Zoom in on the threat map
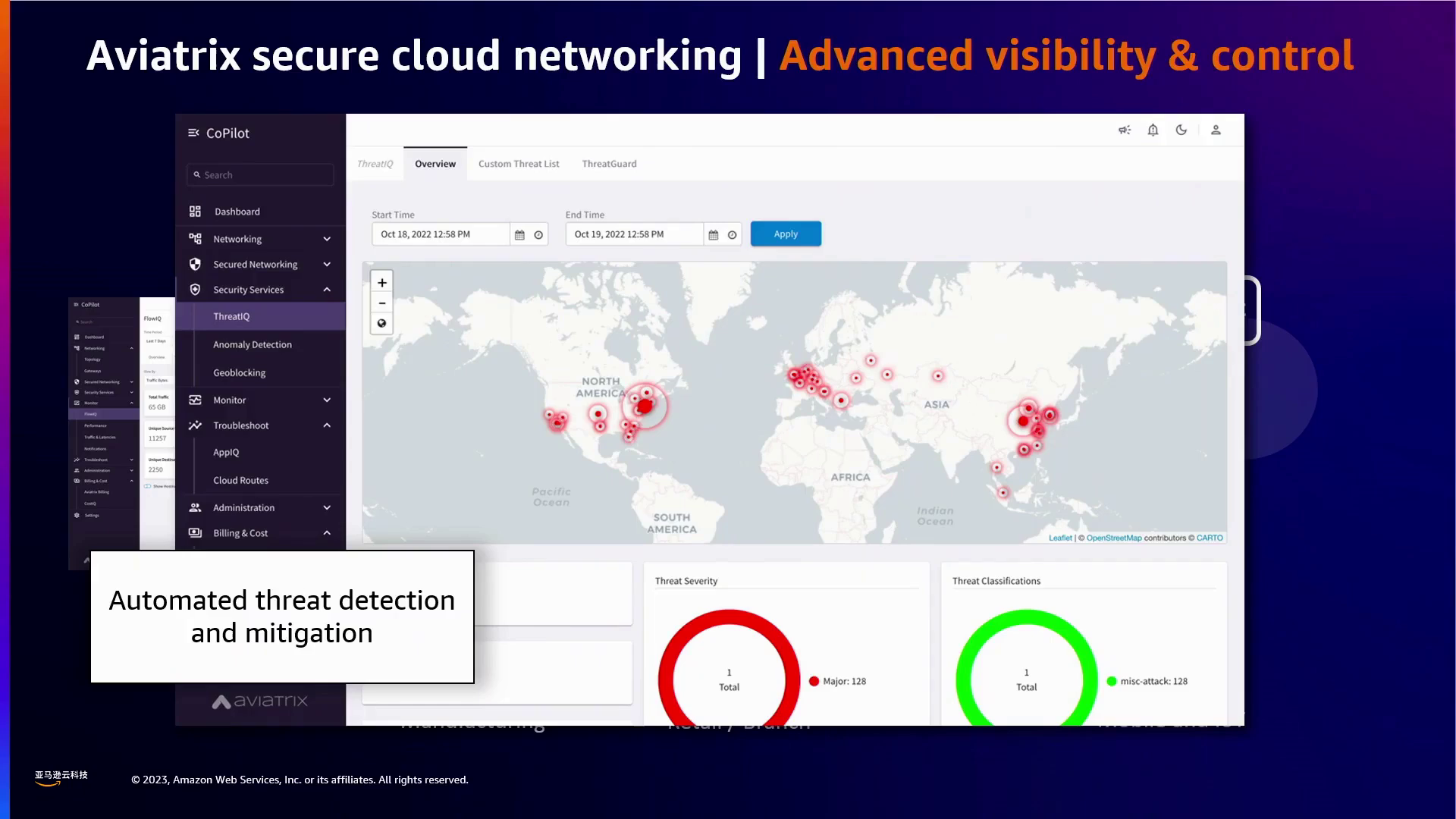Image resolution: width=1456 pixels, height=819 pixels. pos(382,283)
